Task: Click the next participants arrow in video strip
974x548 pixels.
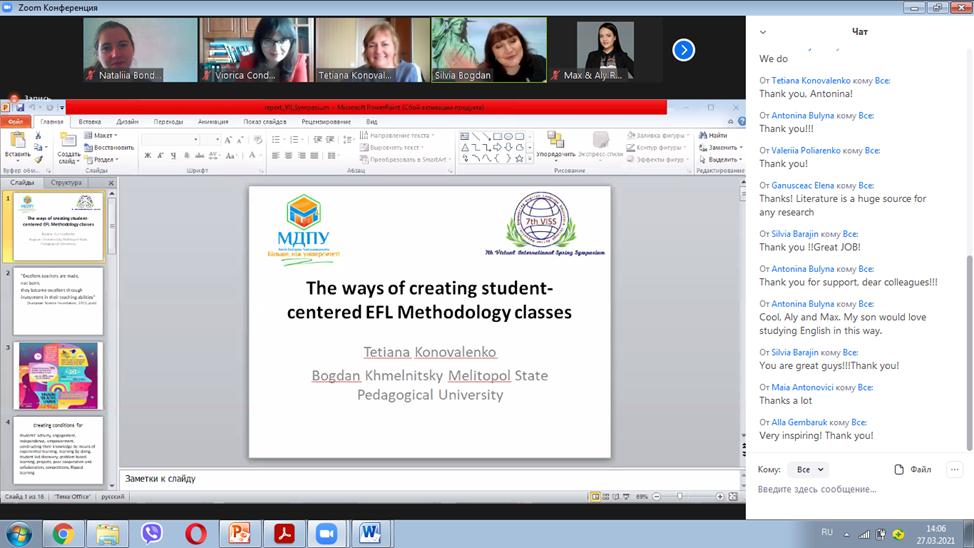Action: [x=683, y=50]
